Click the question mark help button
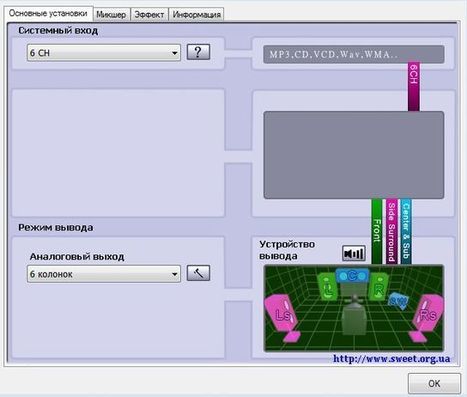This screenshot has height=397, width=467. tap(198, 52)
